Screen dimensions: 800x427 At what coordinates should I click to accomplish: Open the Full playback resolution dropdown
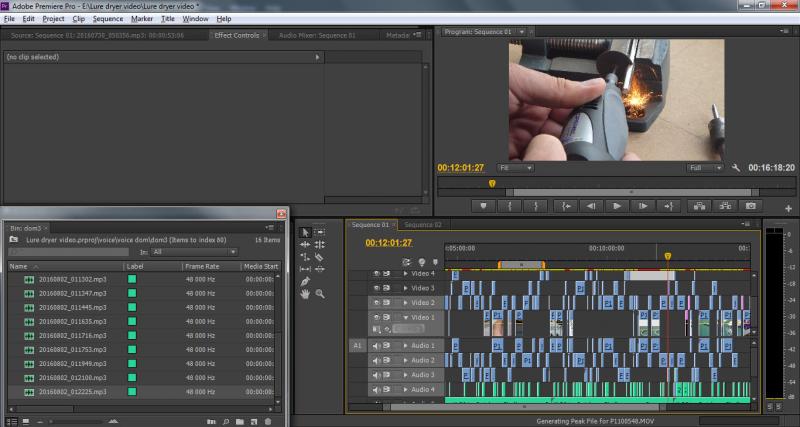pyautogui.click(x=705, y=168)
